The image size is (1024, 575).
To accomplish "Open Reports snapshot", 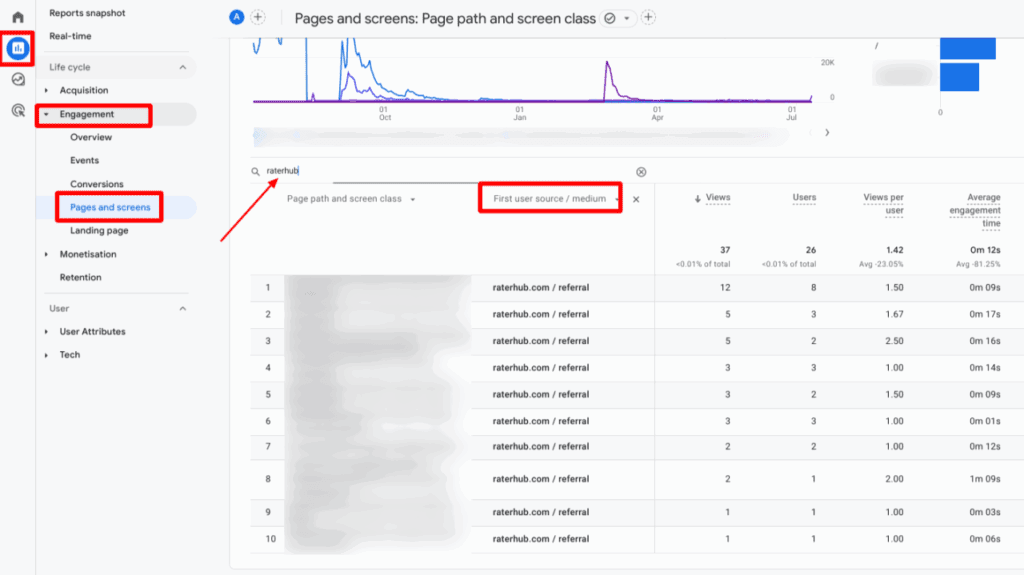I will point(87,13).
